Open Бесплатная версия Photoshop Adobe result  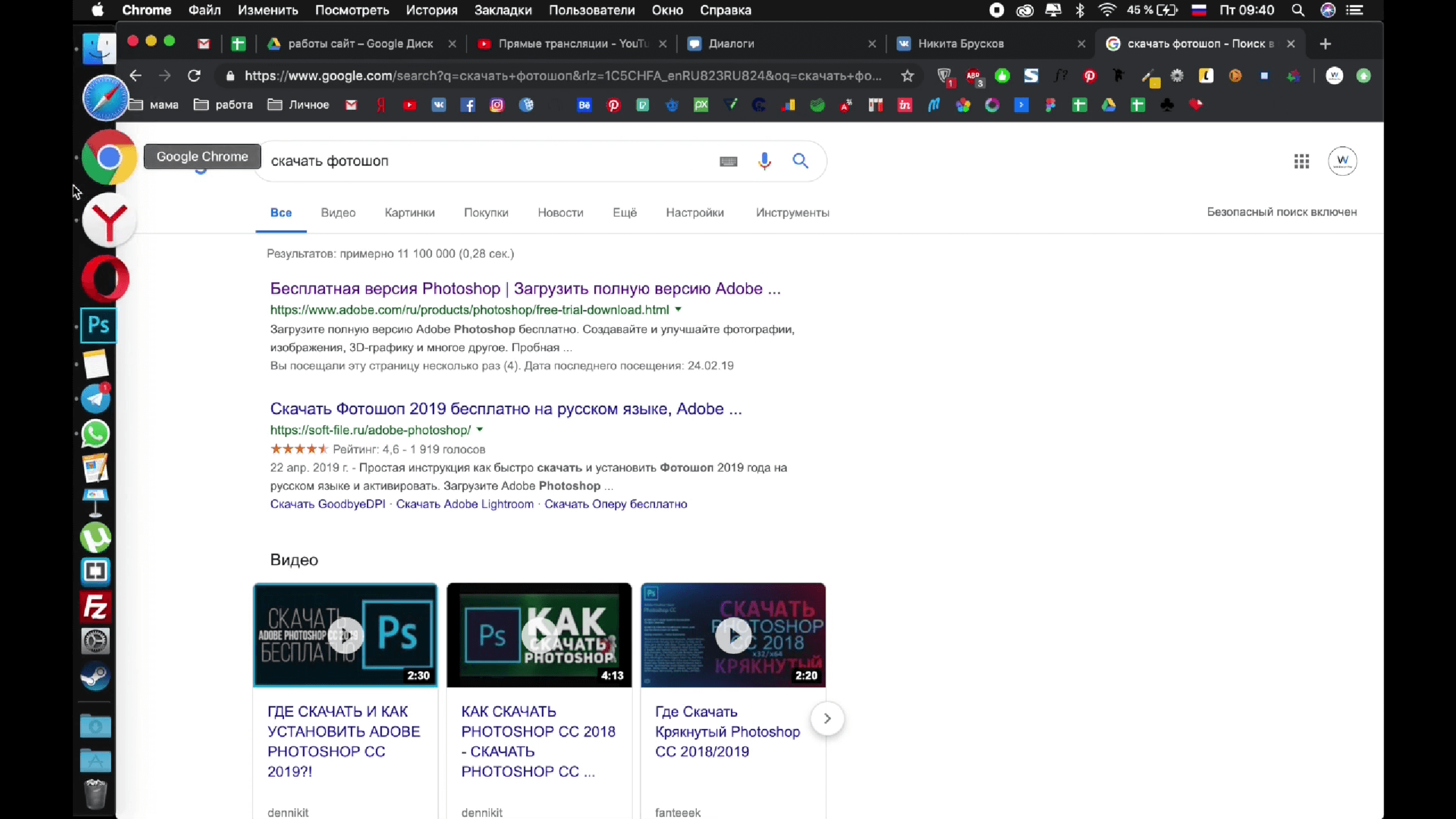point(525,289)
